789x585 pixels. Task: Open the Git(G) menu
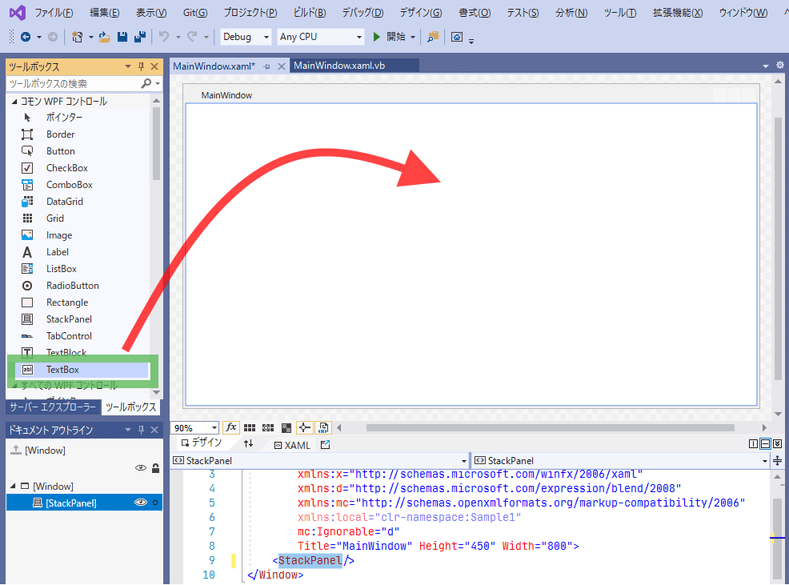[x=195, y=13]
